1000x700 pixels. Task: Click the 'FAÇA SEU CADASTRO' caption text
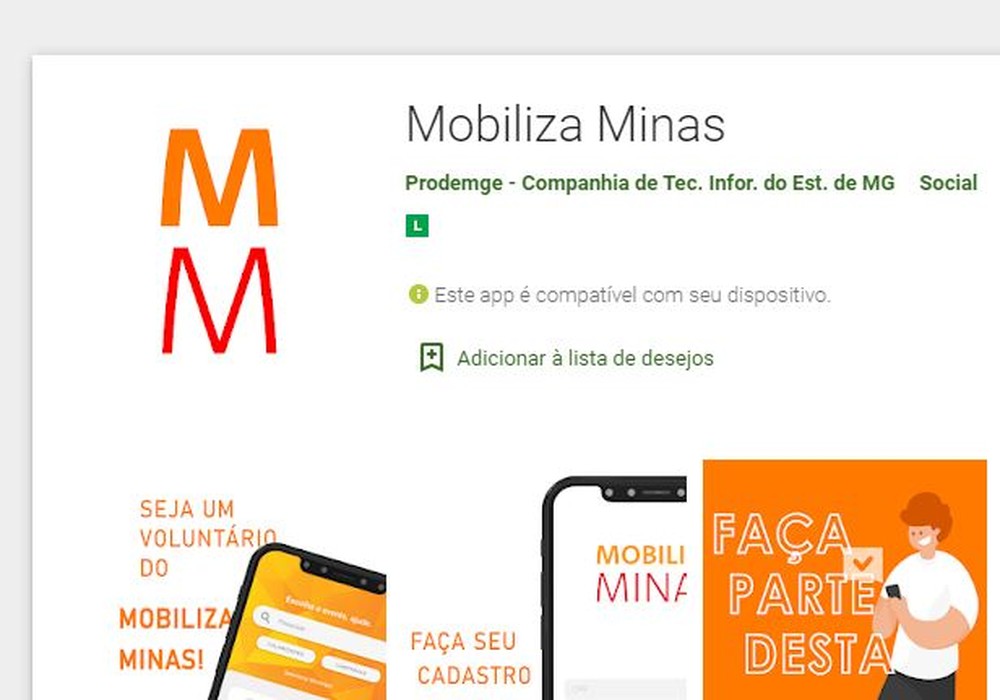coord(471,658)
